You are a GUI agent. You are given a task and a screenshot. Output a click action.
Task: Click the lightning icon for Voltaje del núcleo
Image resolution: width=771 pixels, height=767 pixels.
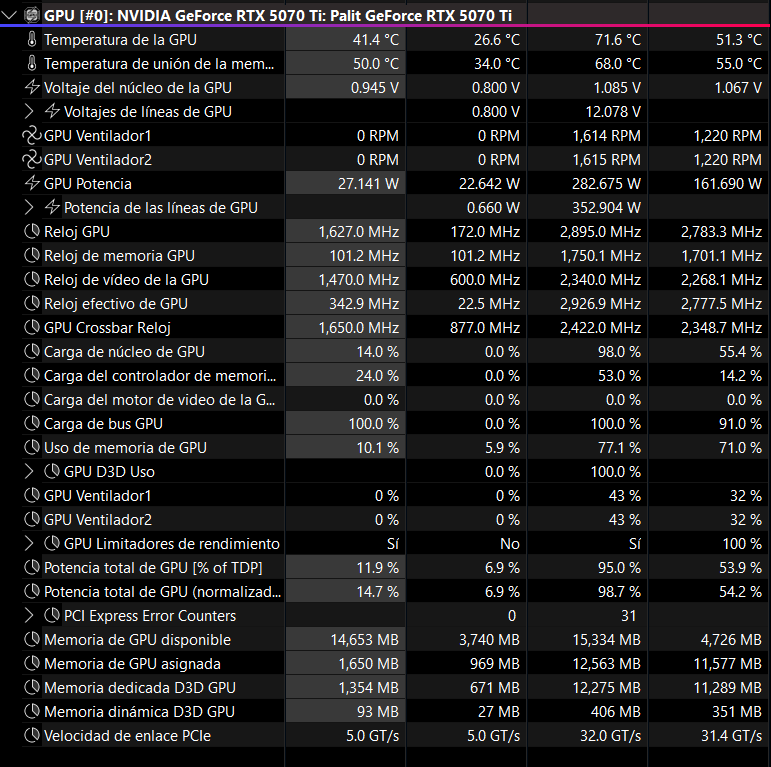(32, 88)
